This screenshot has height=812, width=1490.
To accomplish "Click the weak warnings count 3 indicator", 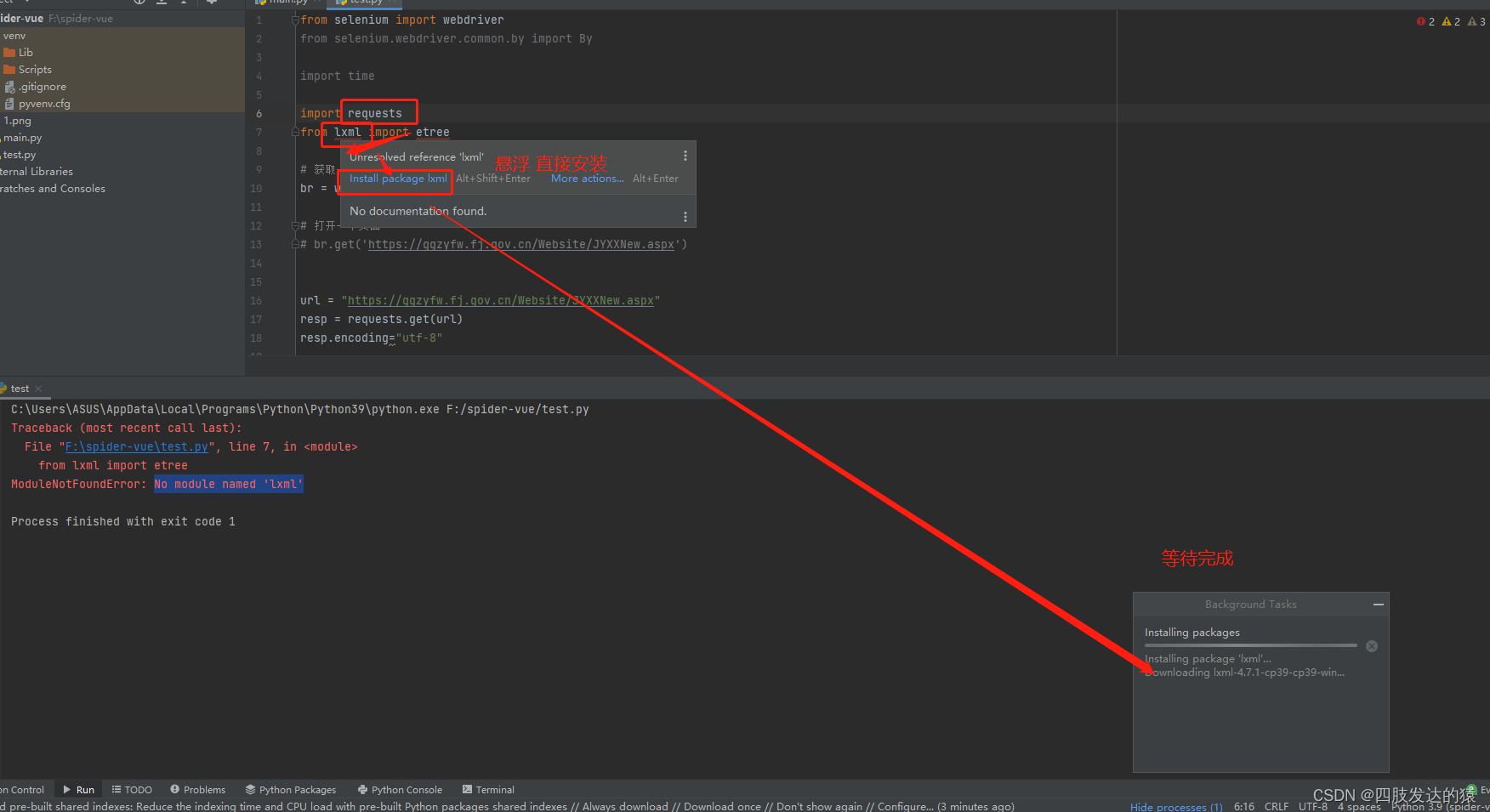I will tap(1476, 21).
